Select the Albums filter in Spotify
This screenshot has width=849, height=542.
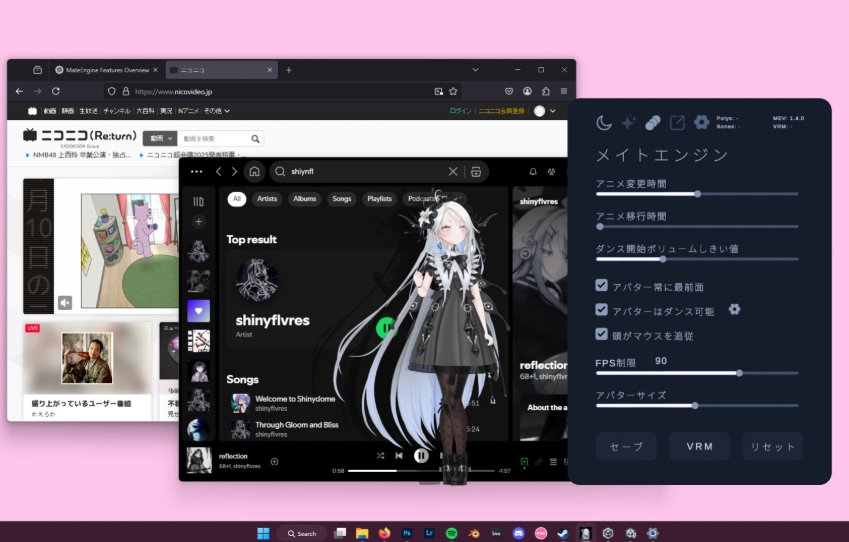[x=304, y=199]
